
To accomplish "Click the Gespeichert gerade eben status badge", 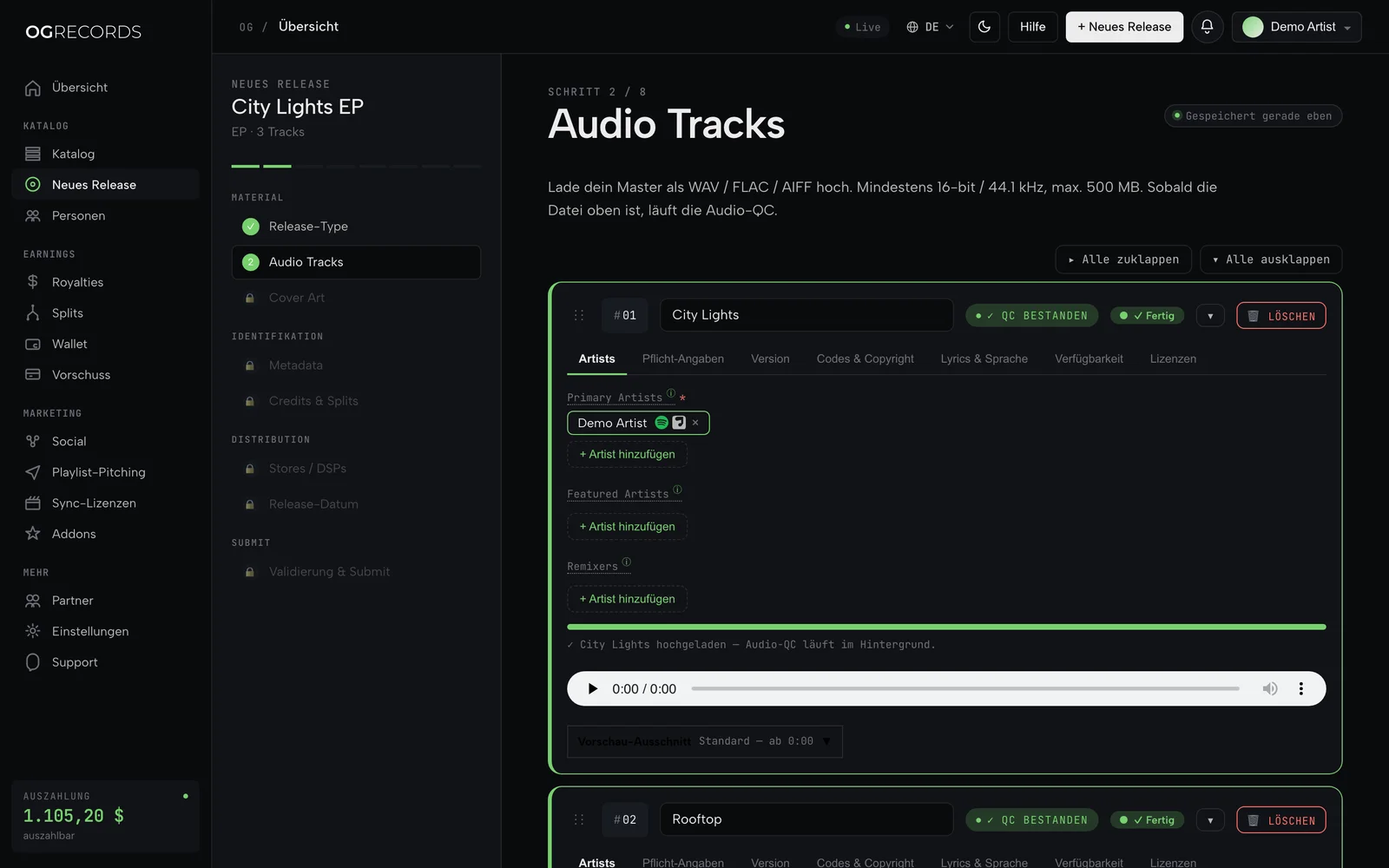I will 1253,116.
